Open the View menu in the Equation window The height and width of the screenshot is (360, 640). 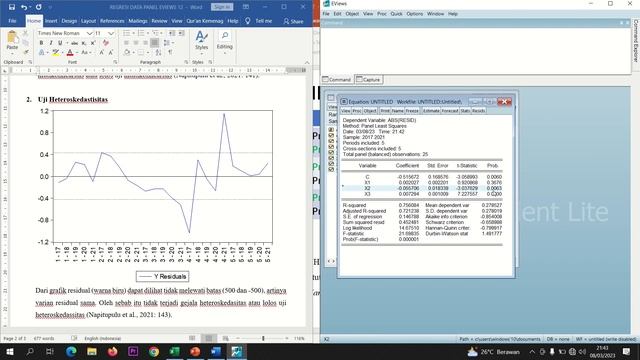click(345, 111)
